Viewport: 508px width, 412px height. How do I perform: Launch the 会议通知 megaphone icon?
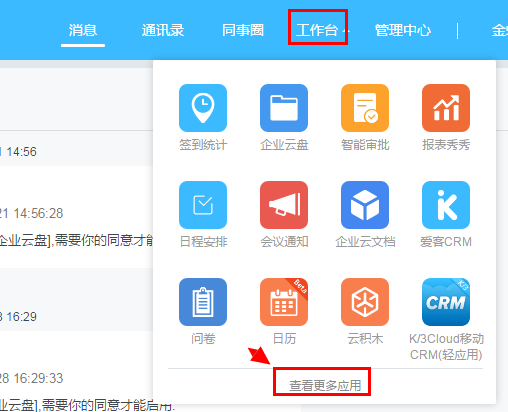click(284, 205)
